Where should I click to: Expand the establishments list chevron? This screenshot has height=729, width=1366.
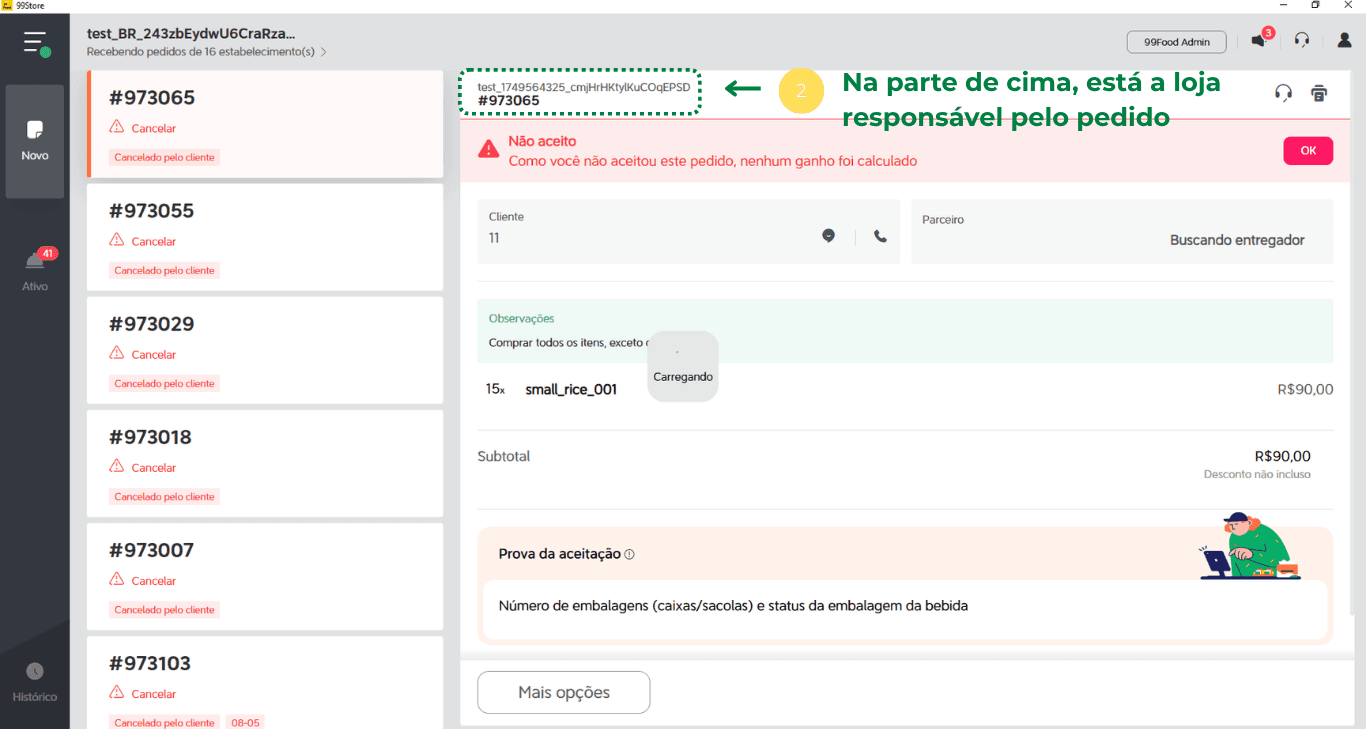point(323,52)
